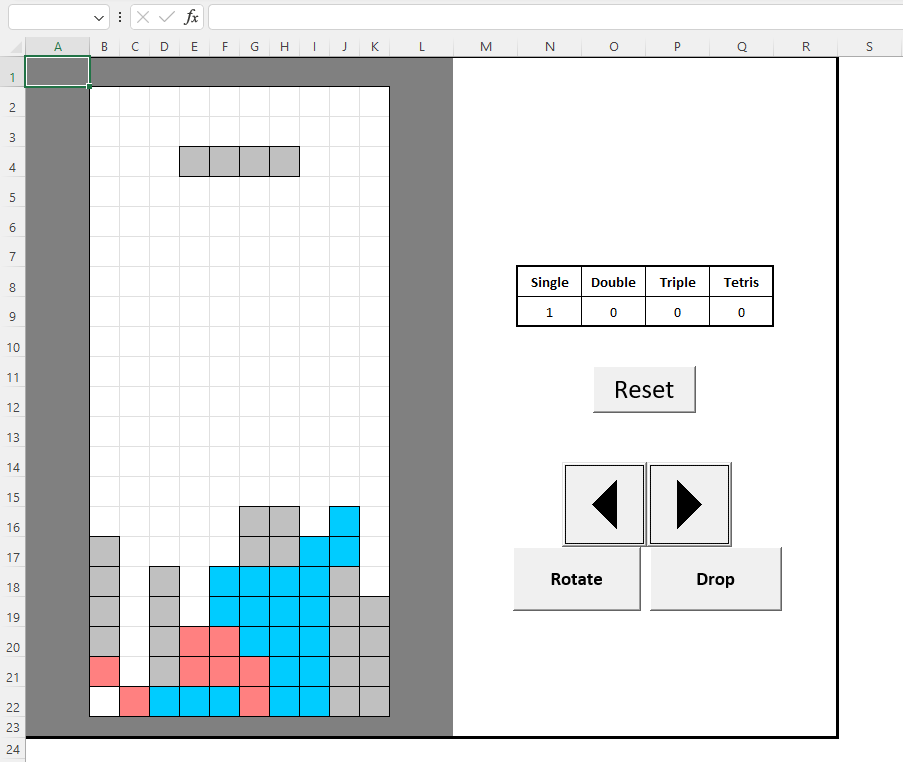Screen dimensions: 903x762
Task: Move the piece right with the right arrow
Action: [689, 505]
